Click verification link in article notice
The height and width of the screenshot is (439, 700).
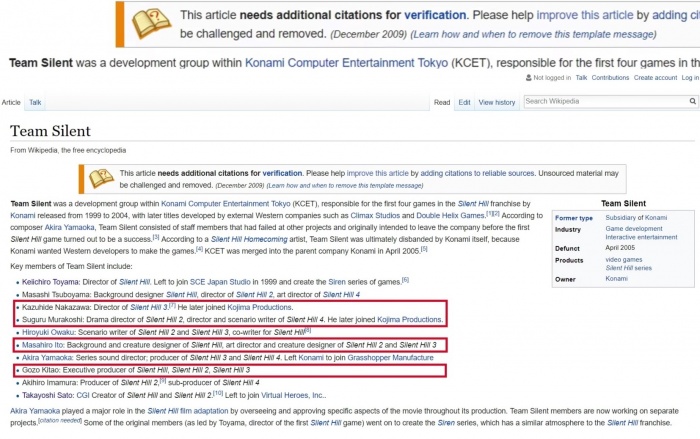tap(282, 173)
